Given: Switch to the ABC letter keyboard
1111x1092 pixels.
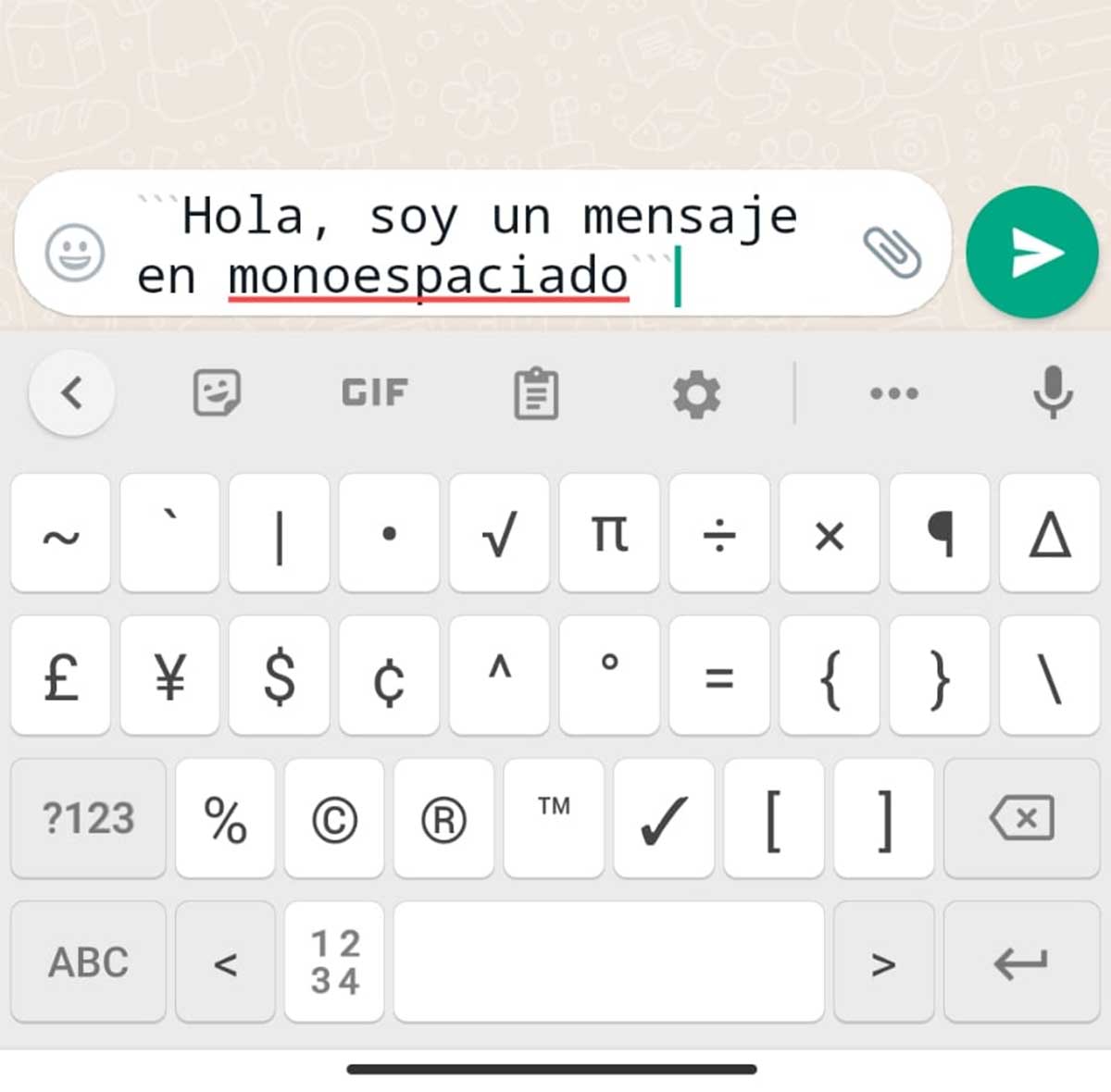Looking at the screenshot, I should pos(88,962).
